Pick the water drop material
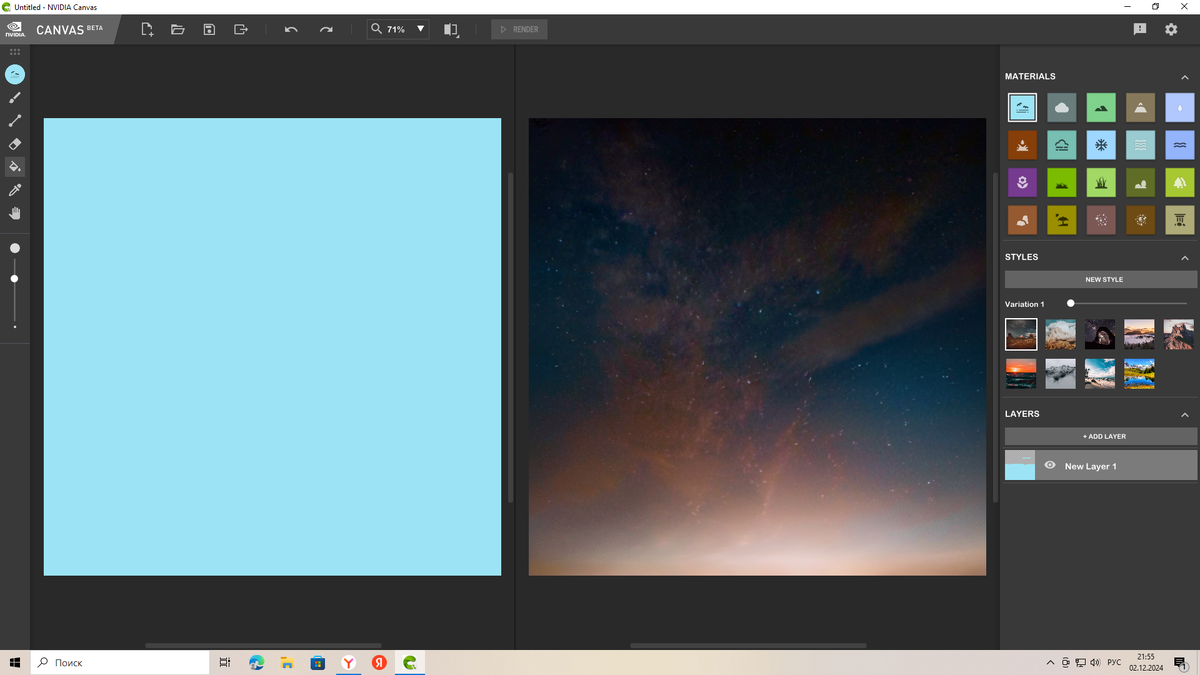The height and width of the screenshot is (675, 1200). pos(1180,107)
